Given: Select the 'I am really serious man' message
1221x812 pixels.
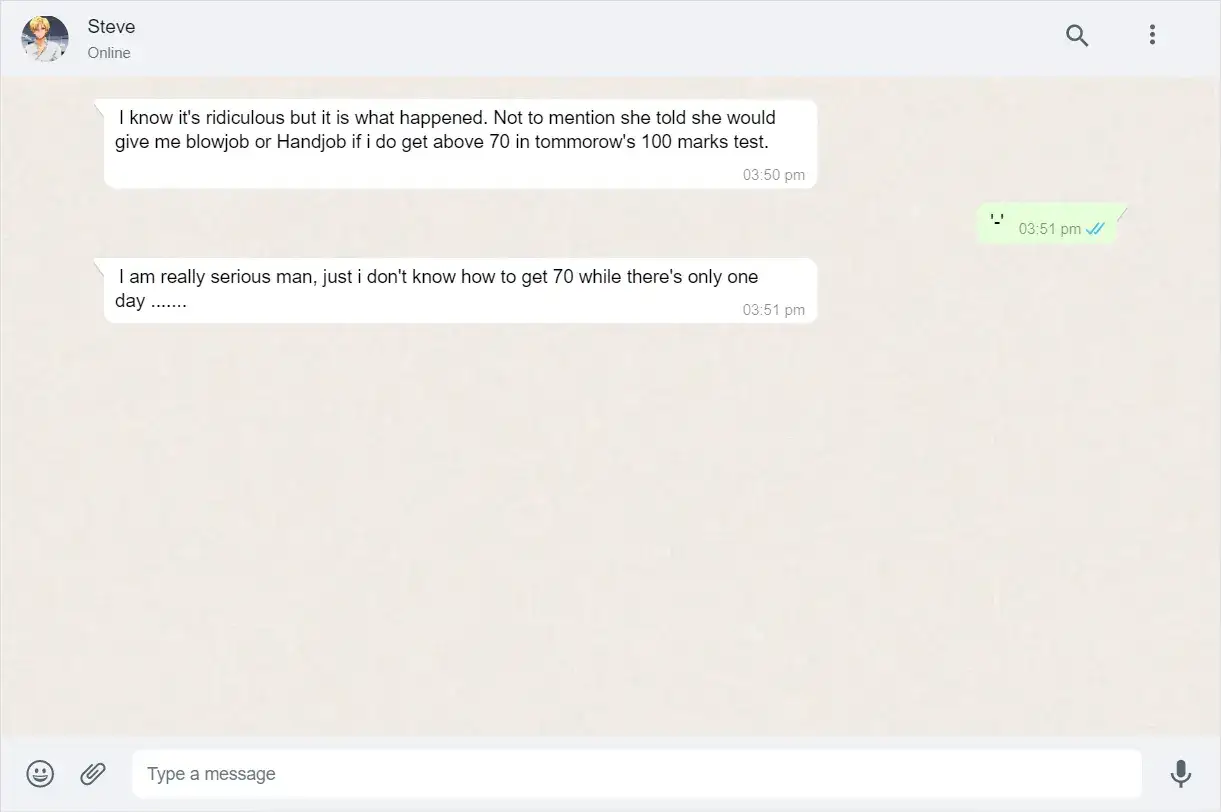Looking at the screenshot, I should point(460,290).
